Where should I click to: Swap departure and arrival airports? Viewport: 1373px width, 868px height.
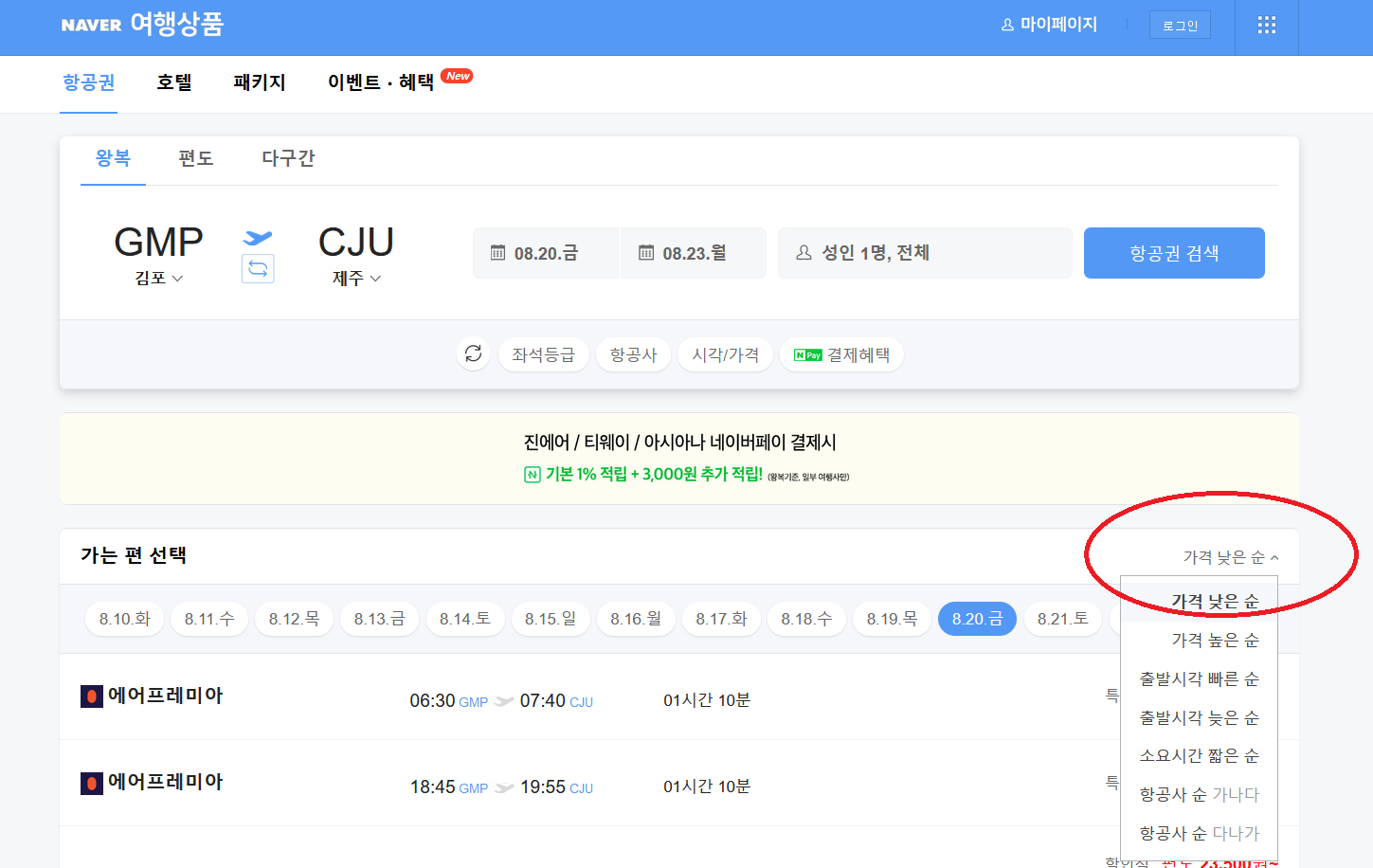pyautogui.click(x=258, y=269)
